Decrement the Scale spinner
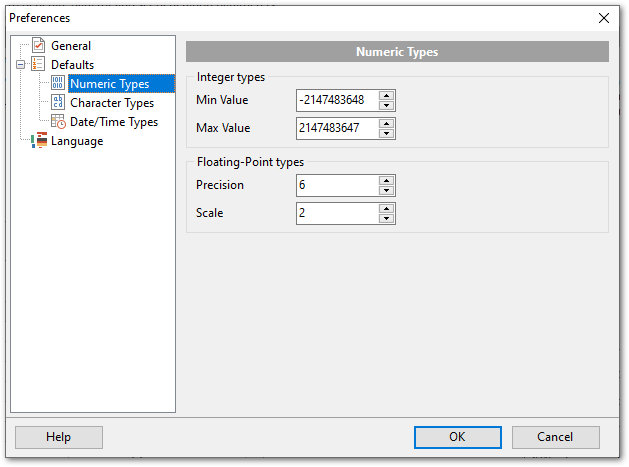The height and width of the screenshot is (467, 629). tap(386, 218)
